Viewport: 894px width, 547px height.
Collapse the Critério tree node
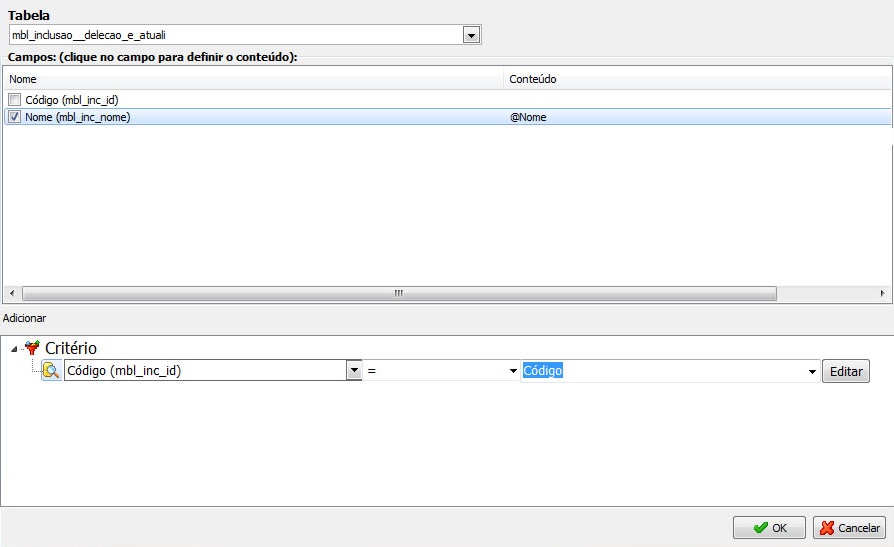[x=14, y=348]
